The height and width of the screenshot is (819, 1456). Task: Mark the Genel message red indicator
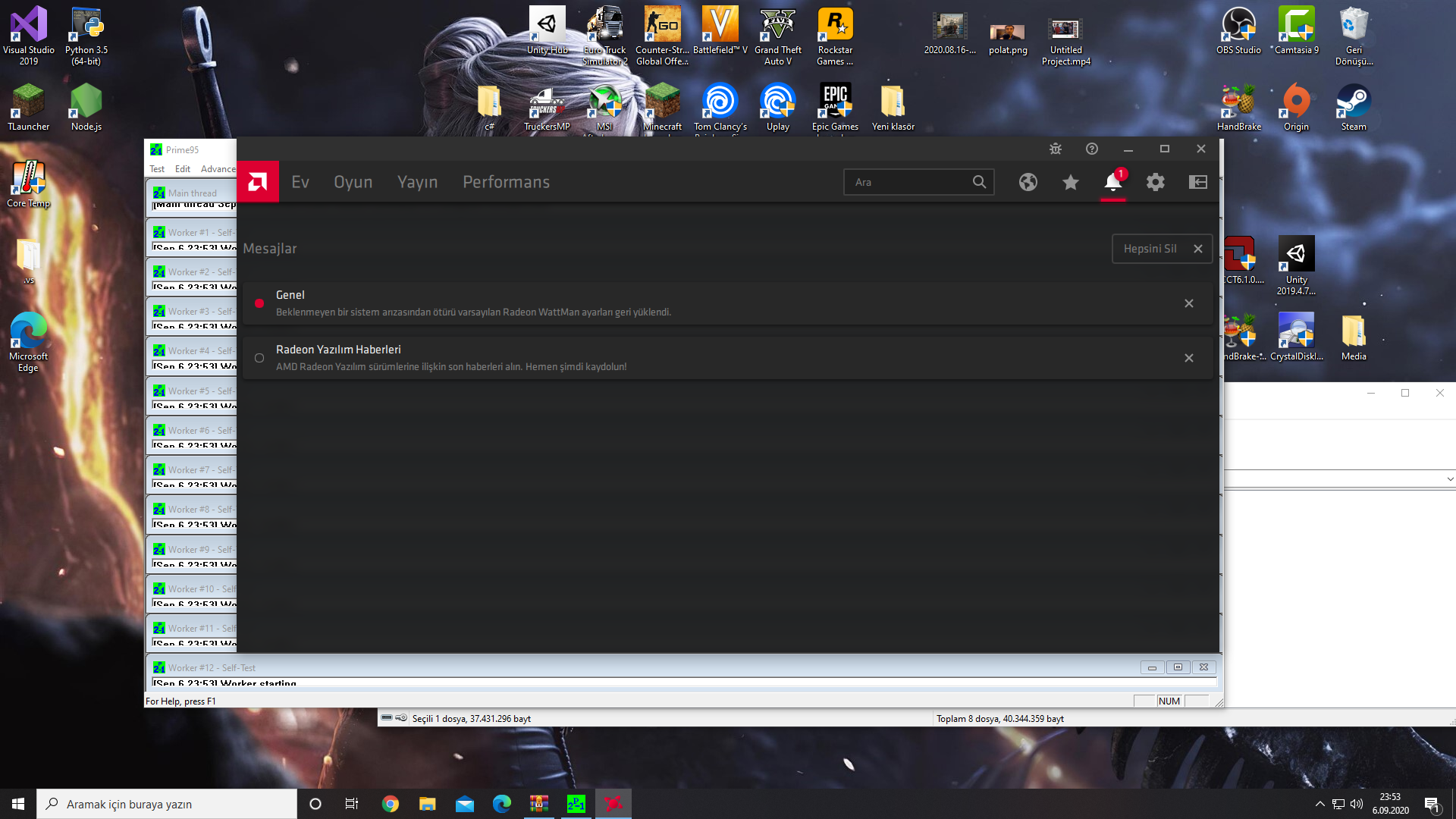coord(259,303)
